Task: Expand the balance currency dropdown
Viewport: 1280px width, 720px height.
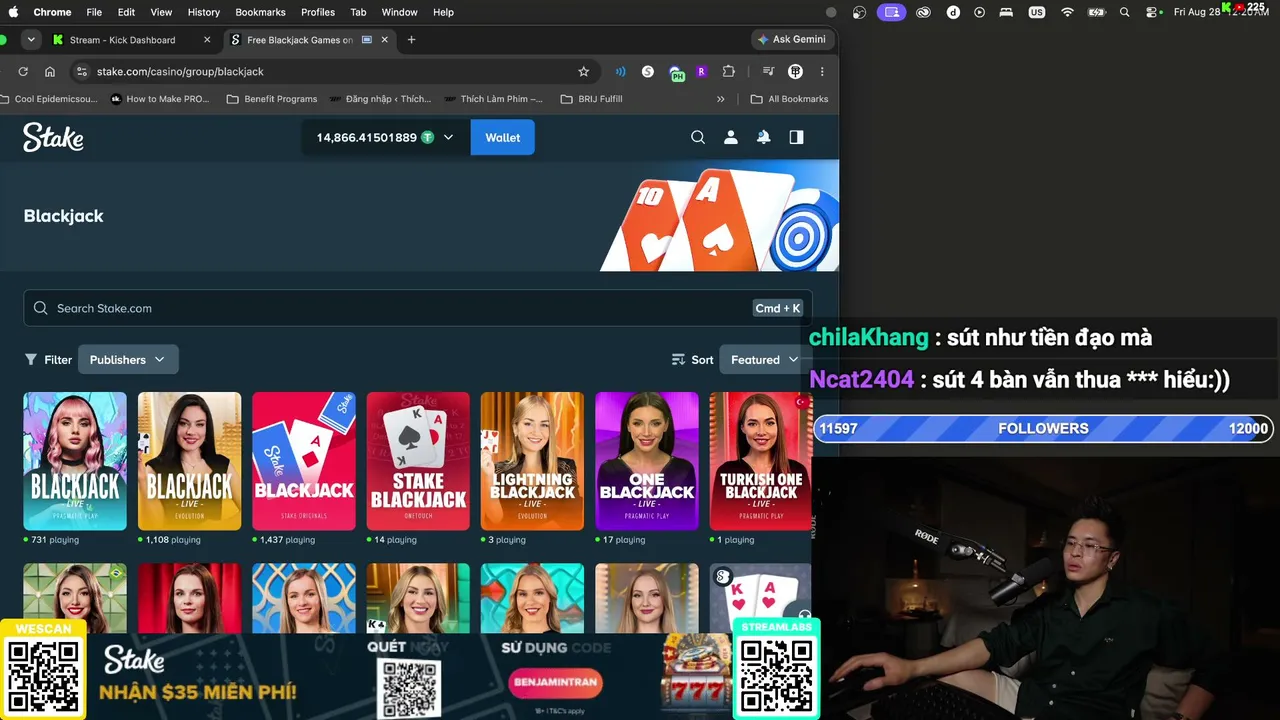Action: 448,137
